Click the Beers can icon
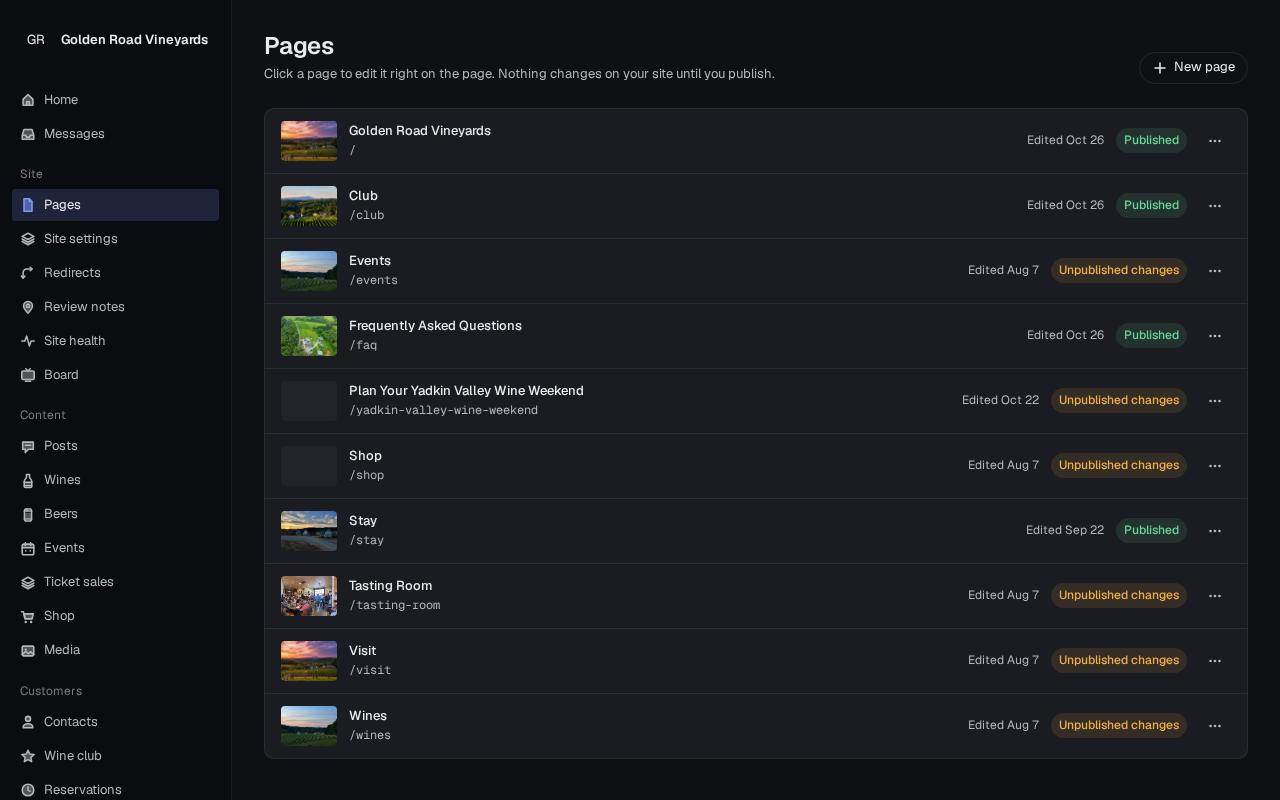Viewport: 1280px width, 800px height. click(28, 514)
